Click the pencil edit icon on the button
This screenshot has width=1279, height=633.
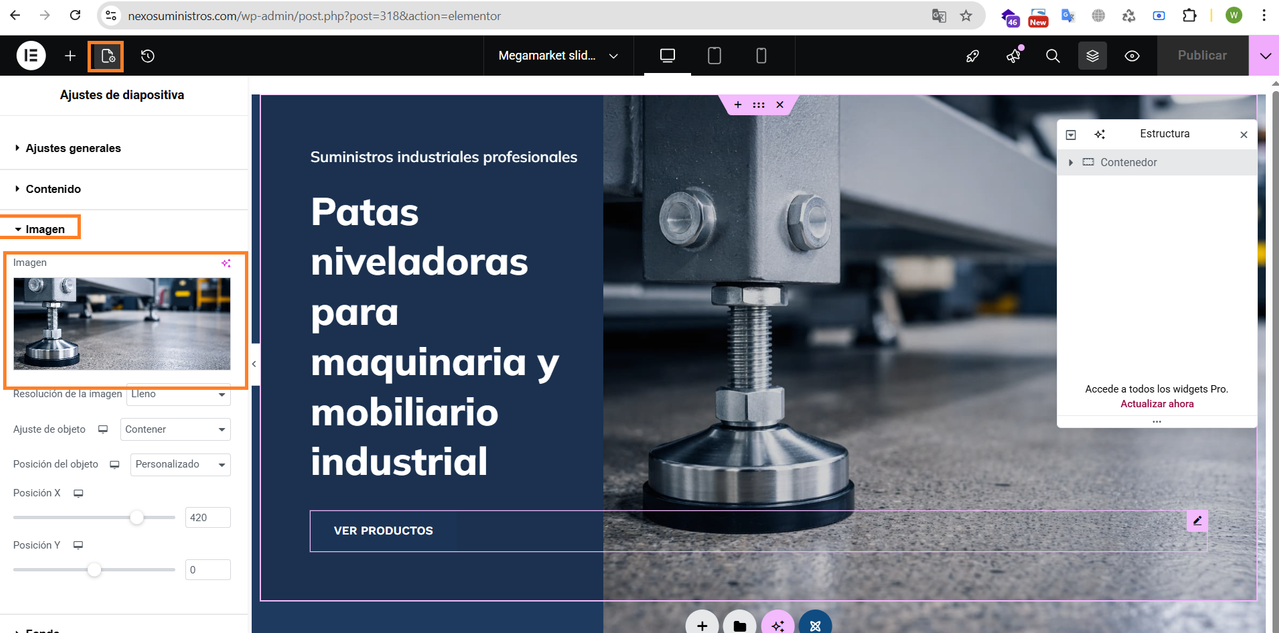(x=1197, y=521)
